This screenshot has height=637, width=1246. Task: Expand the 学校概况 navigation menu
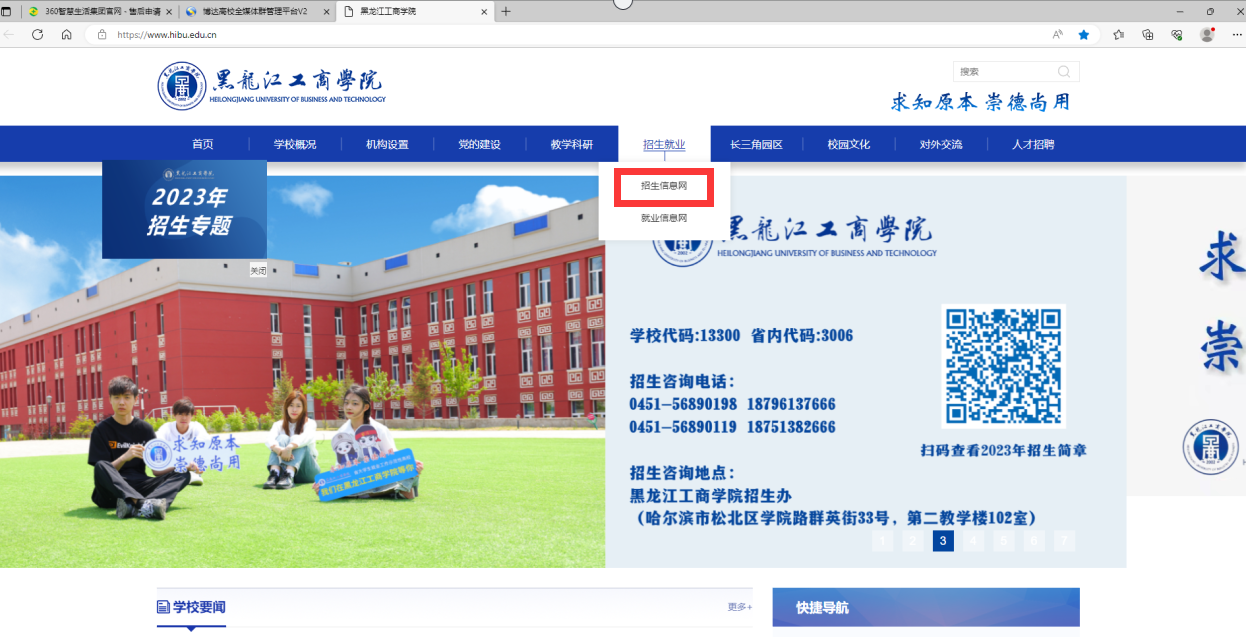pyautogui.click(x=295, y=144)
